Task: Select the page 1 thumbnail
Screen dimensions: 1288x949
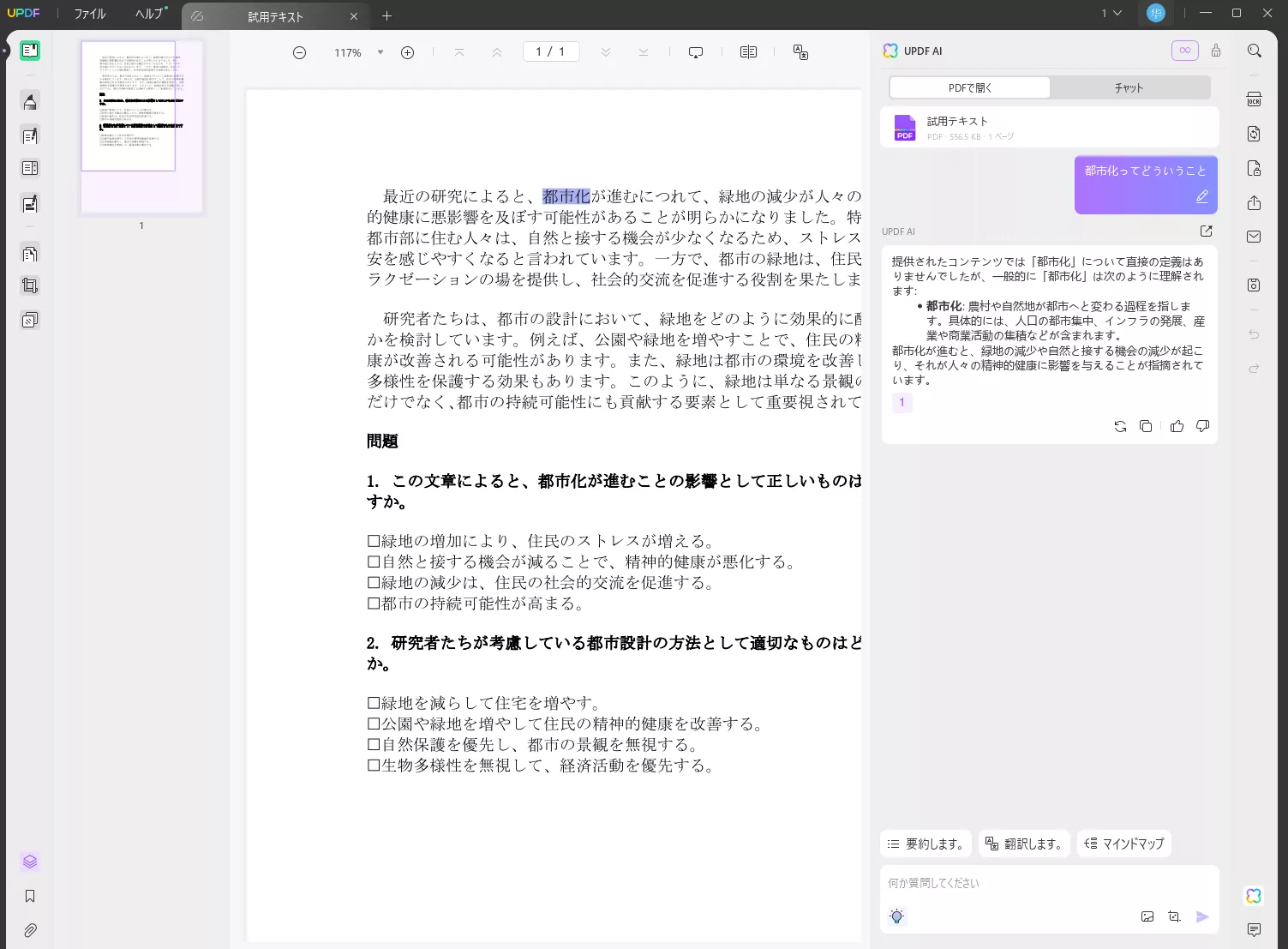Action: [x=129, y=106]
